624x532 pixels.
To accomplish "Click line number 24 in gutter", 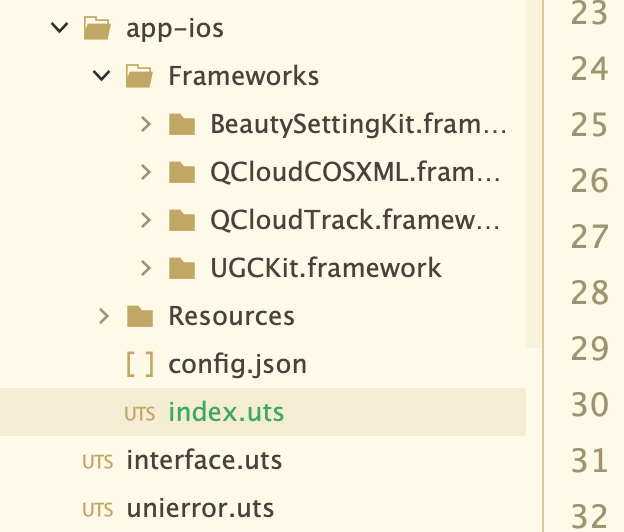I will [589, 68].
